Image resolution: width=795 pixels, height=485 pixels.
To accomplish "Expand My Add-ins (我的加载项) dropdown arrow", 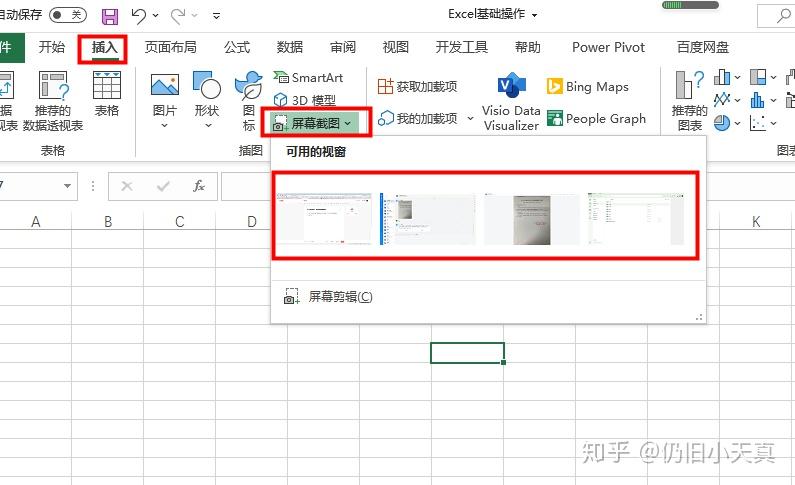I will [471, 118].
